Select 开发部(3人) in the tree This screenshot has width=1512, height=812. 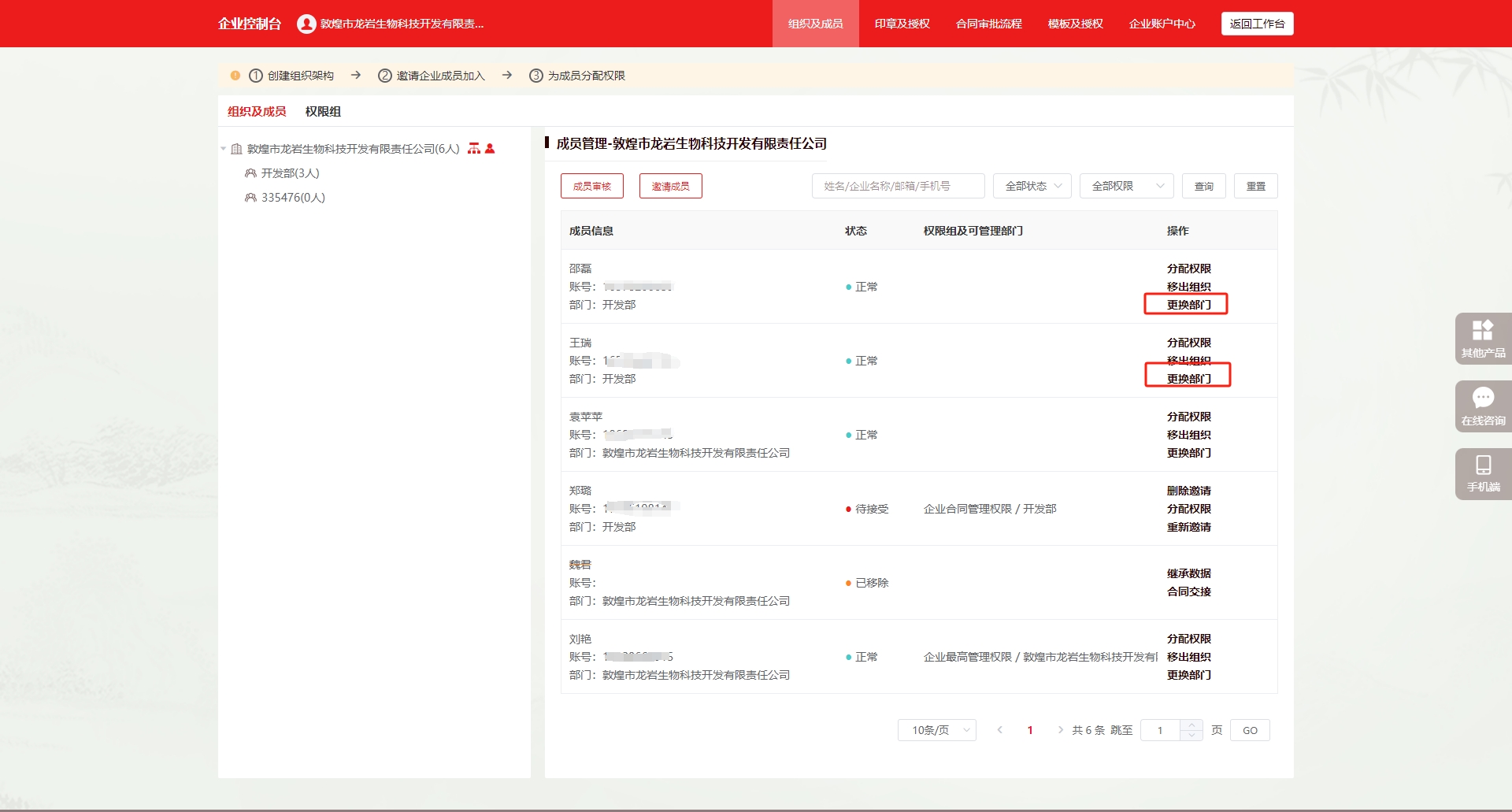pyautogui.click(x=290, y=173)
